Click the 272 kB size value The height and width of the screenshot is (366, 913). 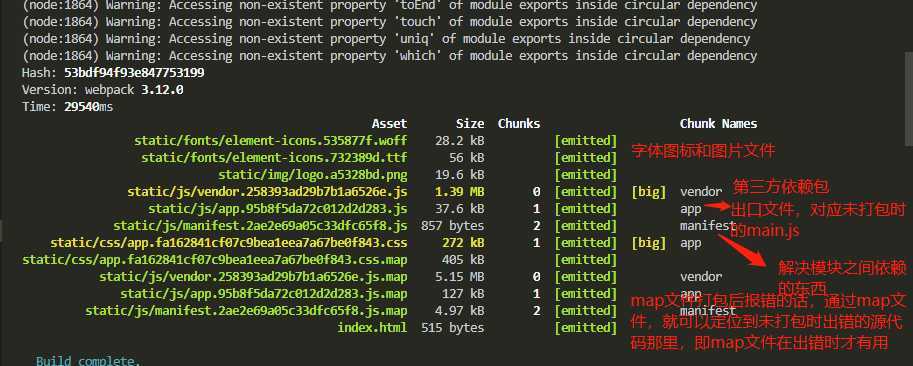[463, 242]
